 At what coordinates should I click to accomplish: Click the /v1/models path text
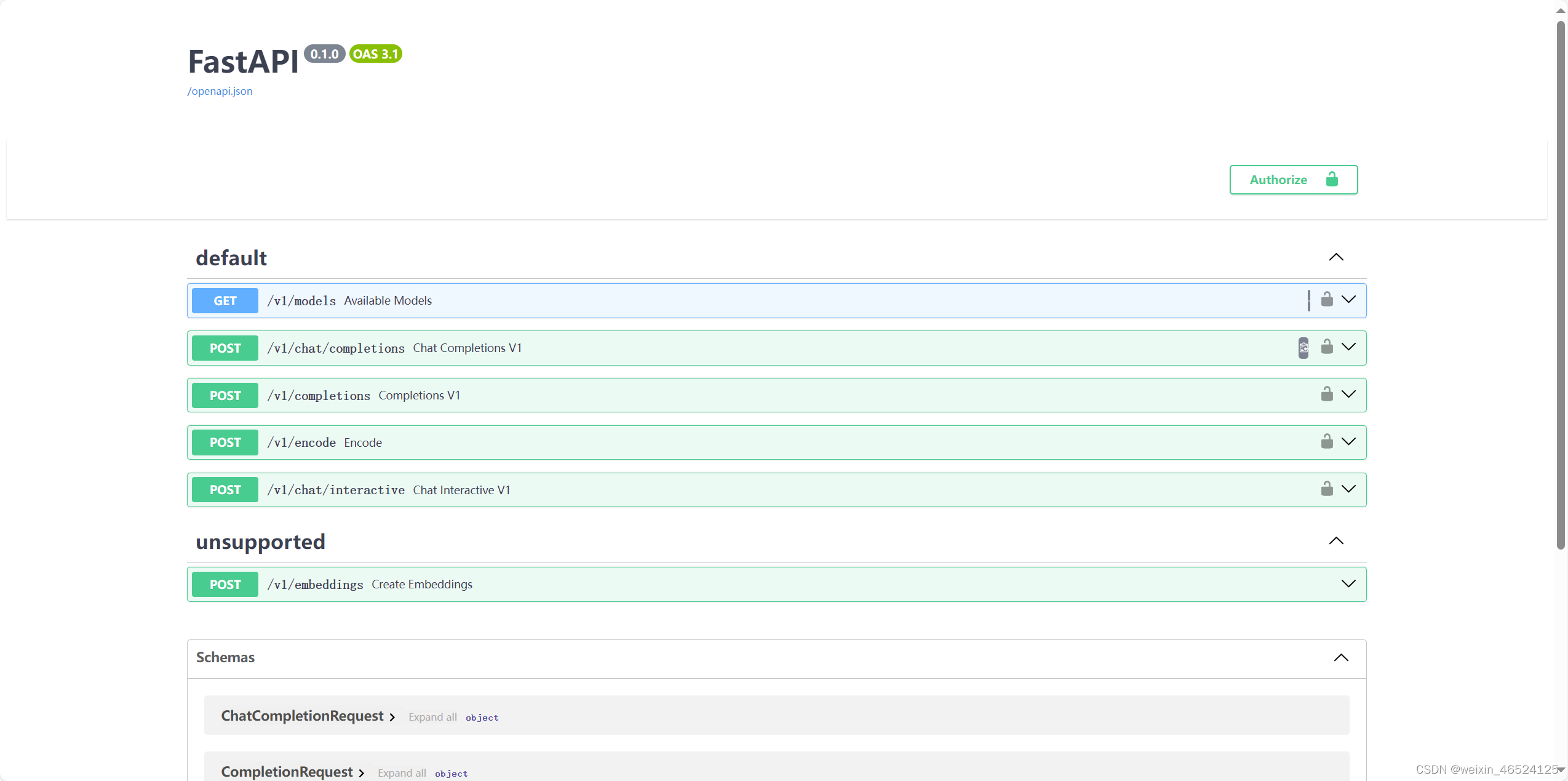point(301,301)
